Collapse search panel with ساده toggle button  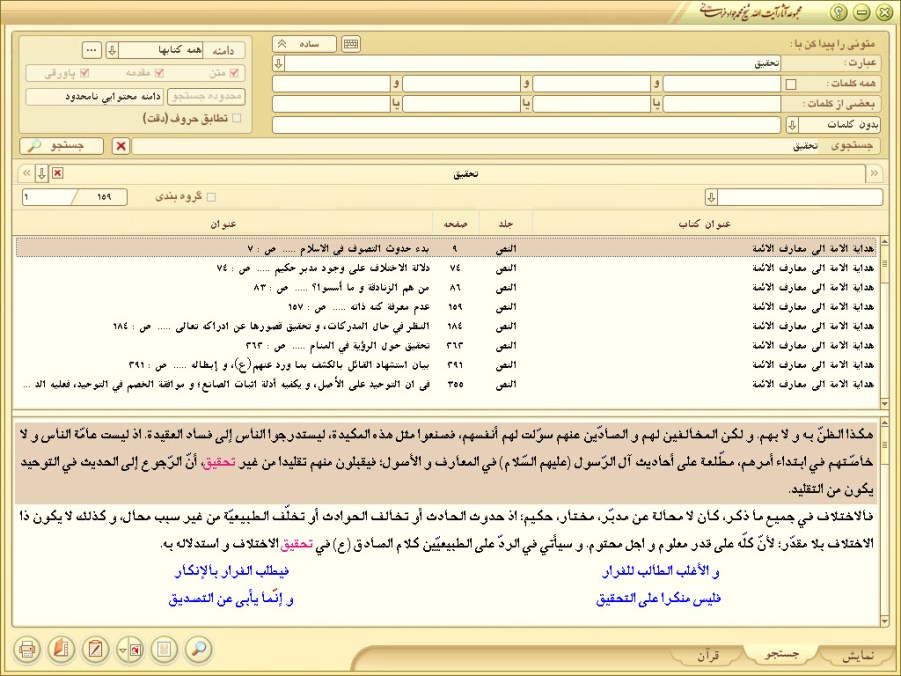pyautogui.click(x=305, y=44)
